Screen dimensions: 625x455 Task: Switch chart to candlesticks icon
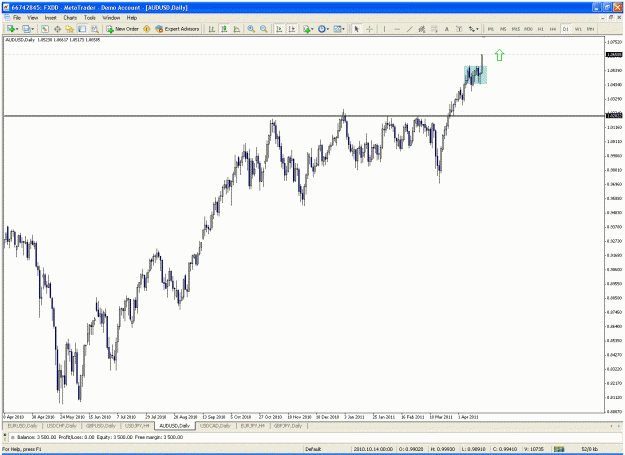(x=224, y=29)
